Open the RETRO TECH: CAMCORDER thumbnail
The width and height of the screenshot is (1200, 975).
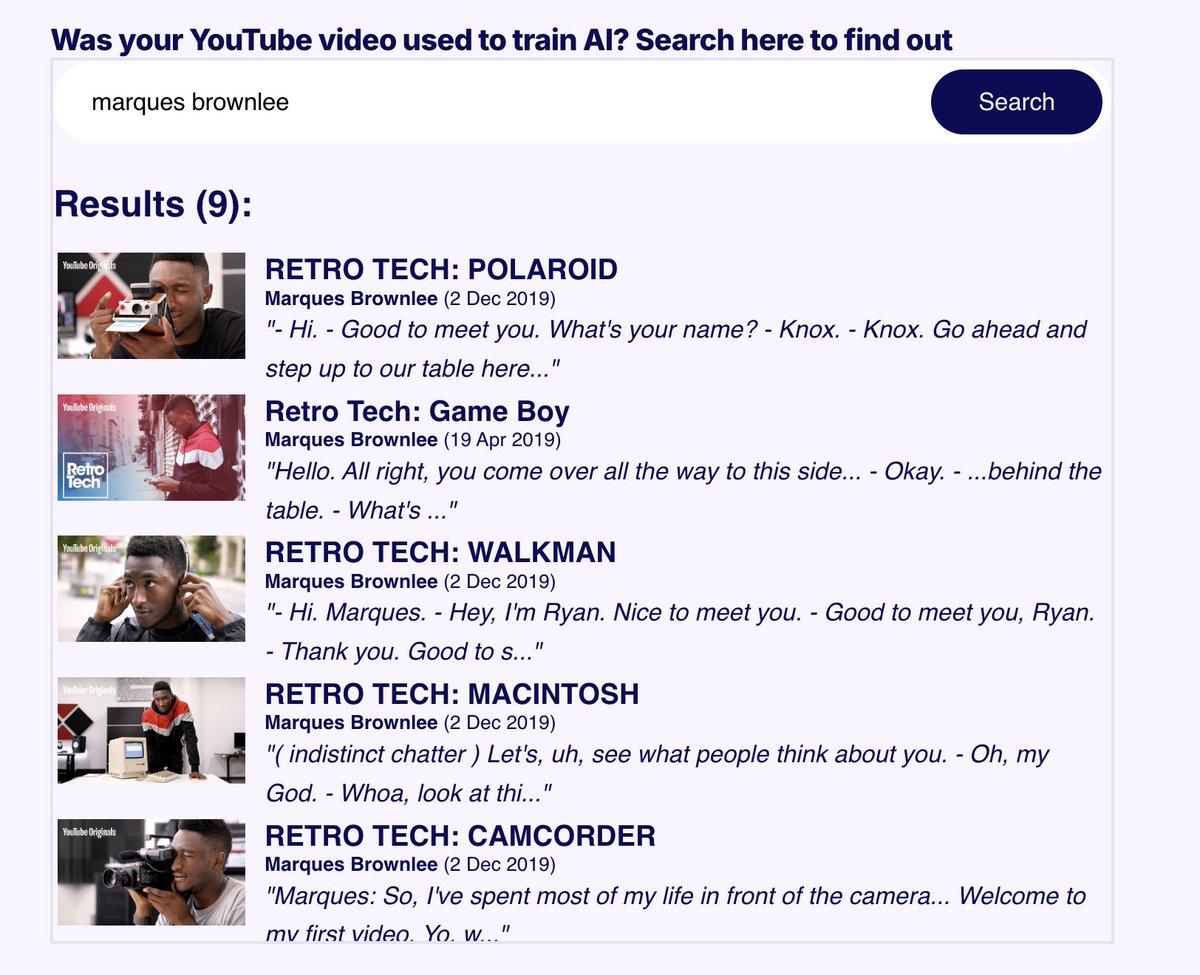[x=151, y=873]
